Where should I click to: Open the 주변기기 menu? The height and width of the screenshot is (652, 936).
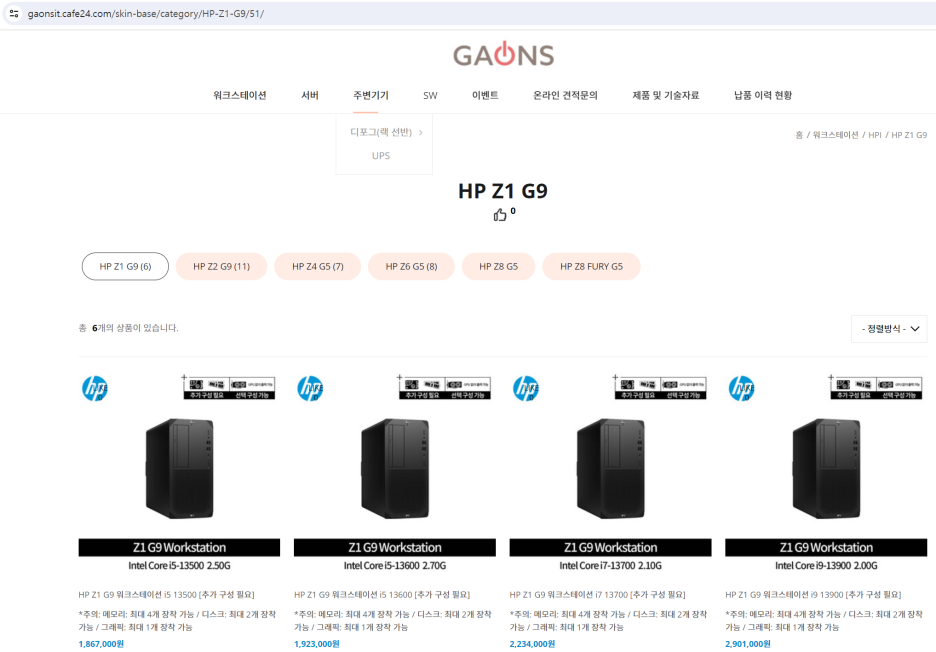point(371,96)
